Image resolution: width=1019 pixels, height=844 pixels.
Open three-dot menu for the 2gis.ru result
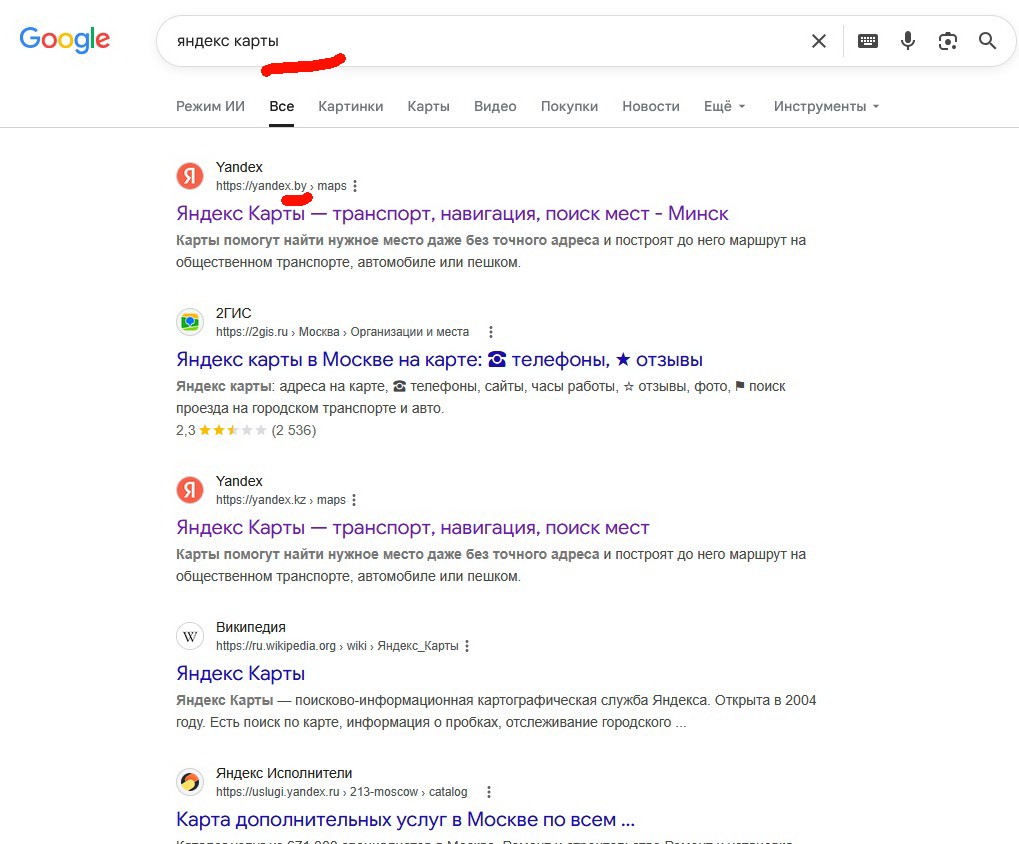(491, 332)
